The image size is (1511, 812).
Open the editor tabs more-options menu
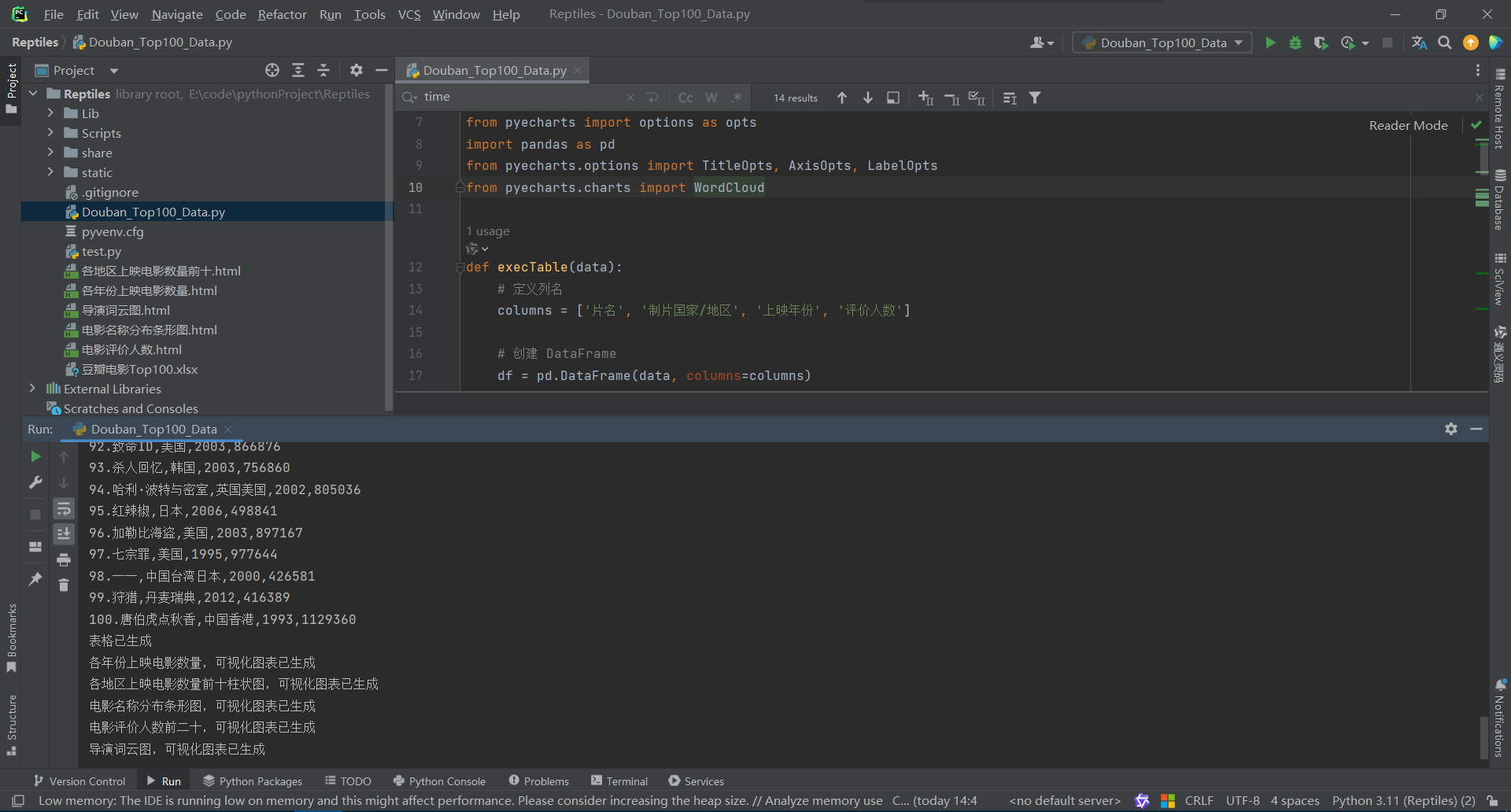(1478, 70)
